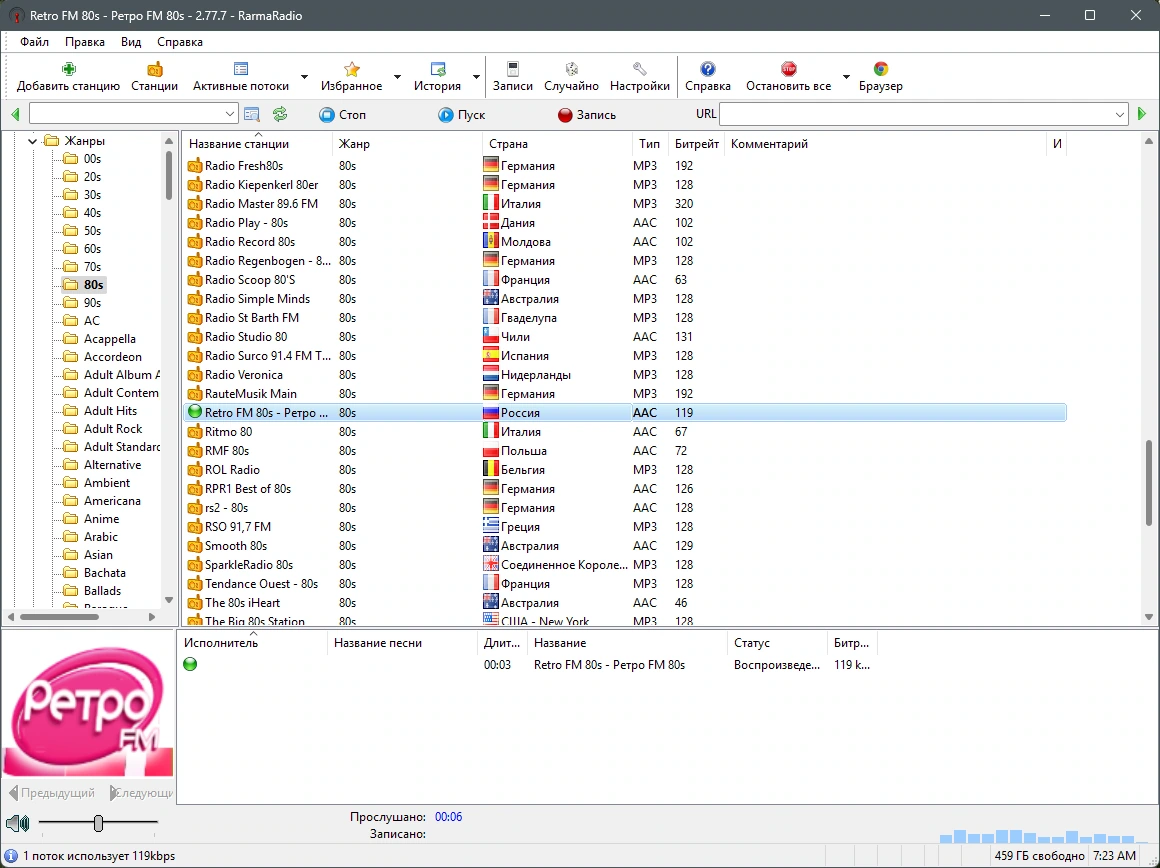Click the info icon in the status bar
Viewport: 1160px width, 868px height.
coord(11,855)
